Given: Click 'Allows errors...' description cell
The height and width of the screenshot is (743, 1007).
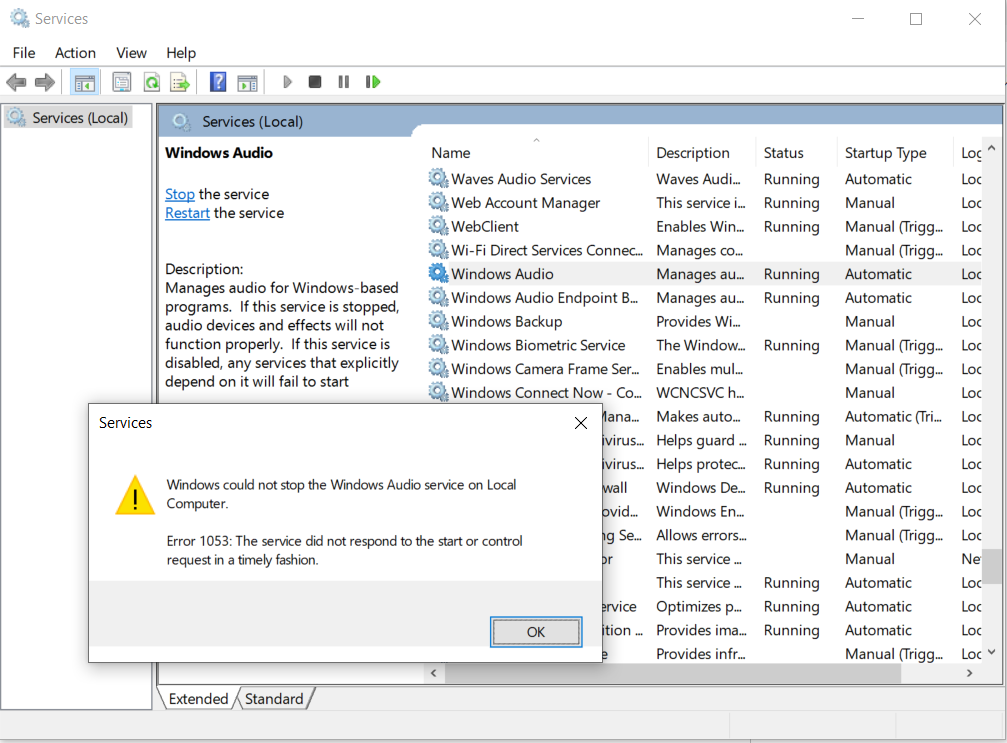Looking at the screenshot, I should click(701, 536).
